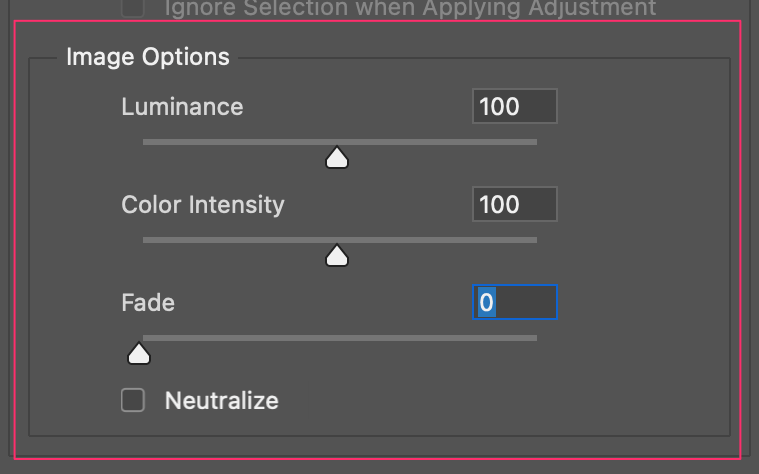
Task: Click the Image Options group heading
Action: pos(148,57)
